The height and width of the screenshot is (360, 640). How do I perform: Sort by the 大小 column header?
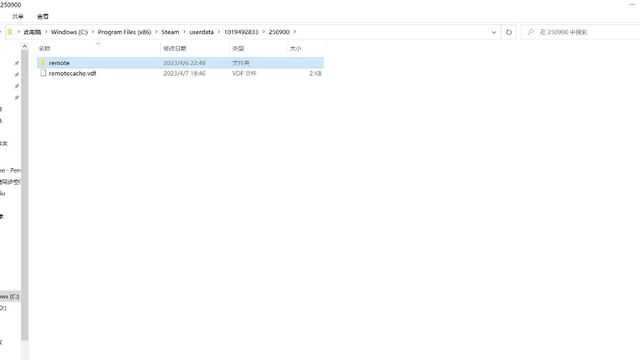[x=296, y=49]
